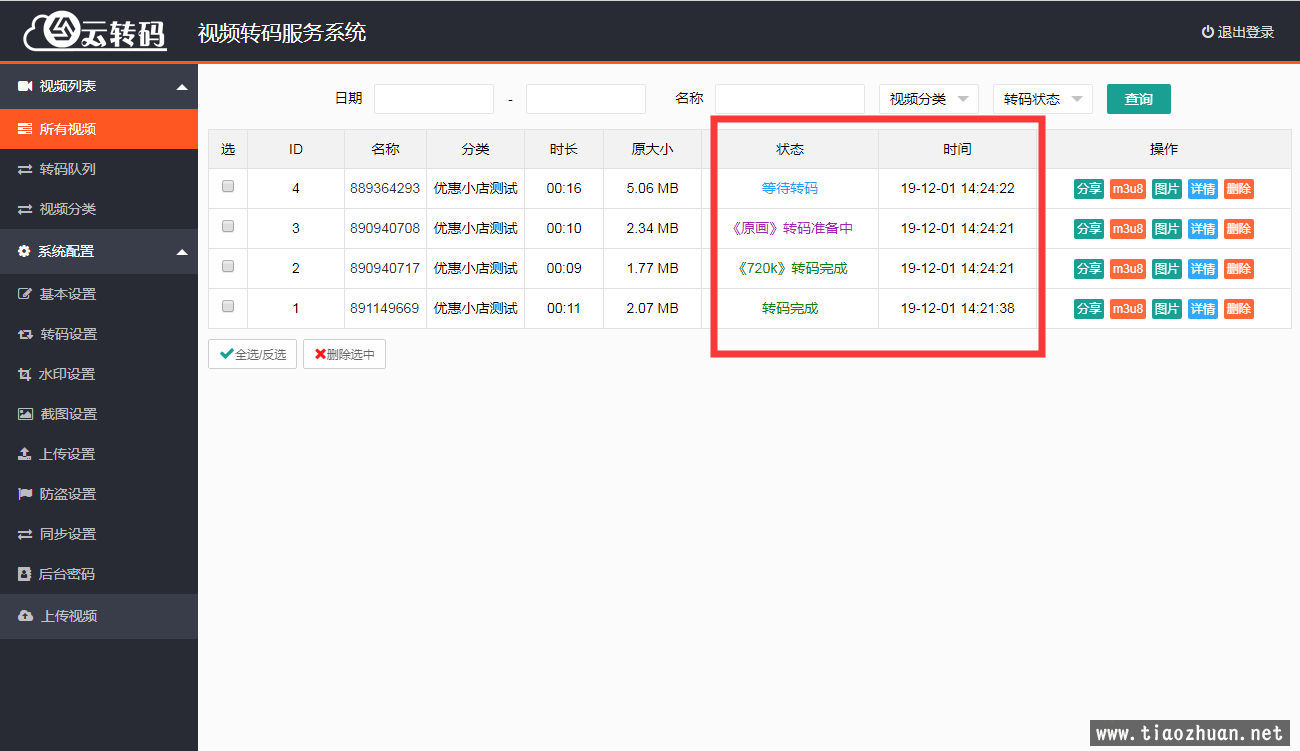
Task: Click 详情 for video 891149669
Action: click(x=1203, y=308)
